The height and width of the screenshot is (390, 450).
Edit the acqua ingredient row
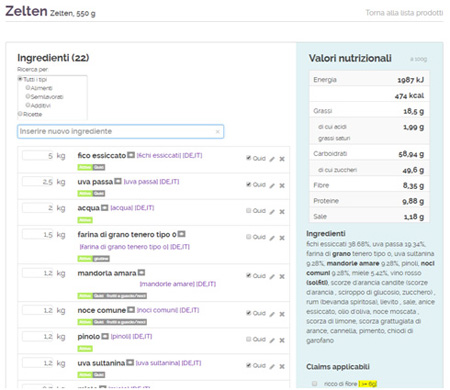click(272, 212)
